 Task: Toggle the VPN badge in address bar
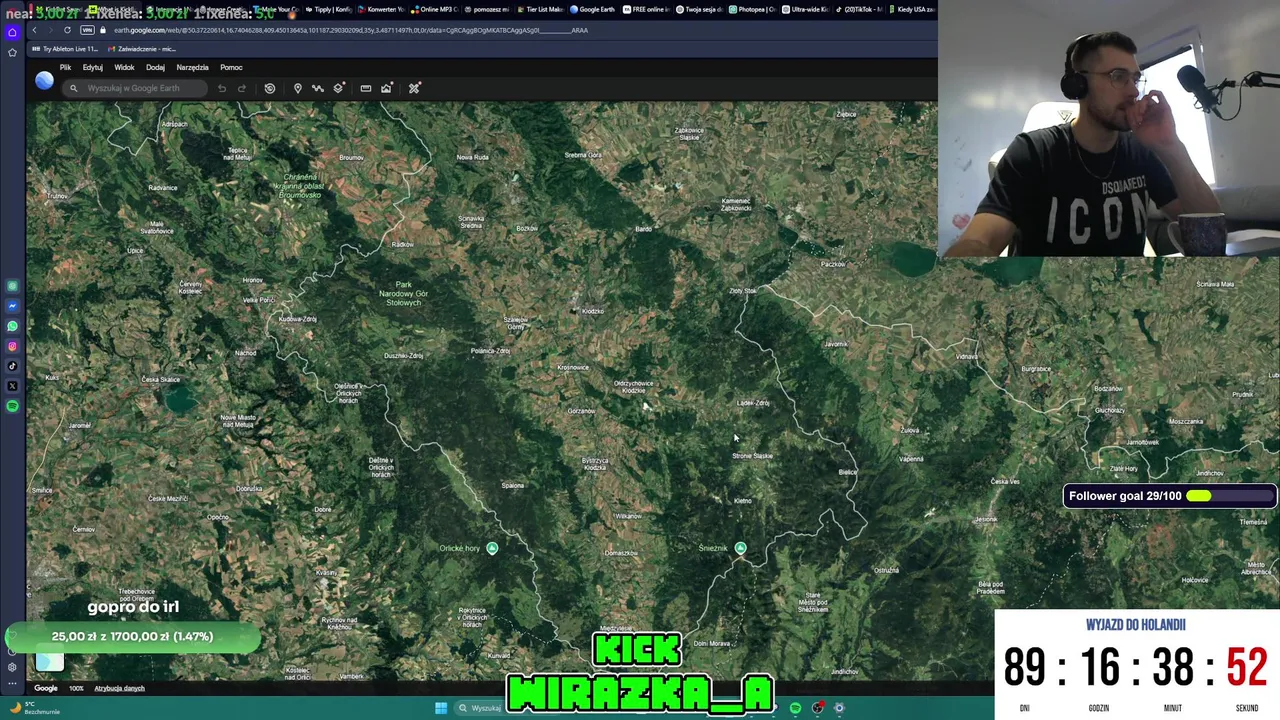[87, 30]
